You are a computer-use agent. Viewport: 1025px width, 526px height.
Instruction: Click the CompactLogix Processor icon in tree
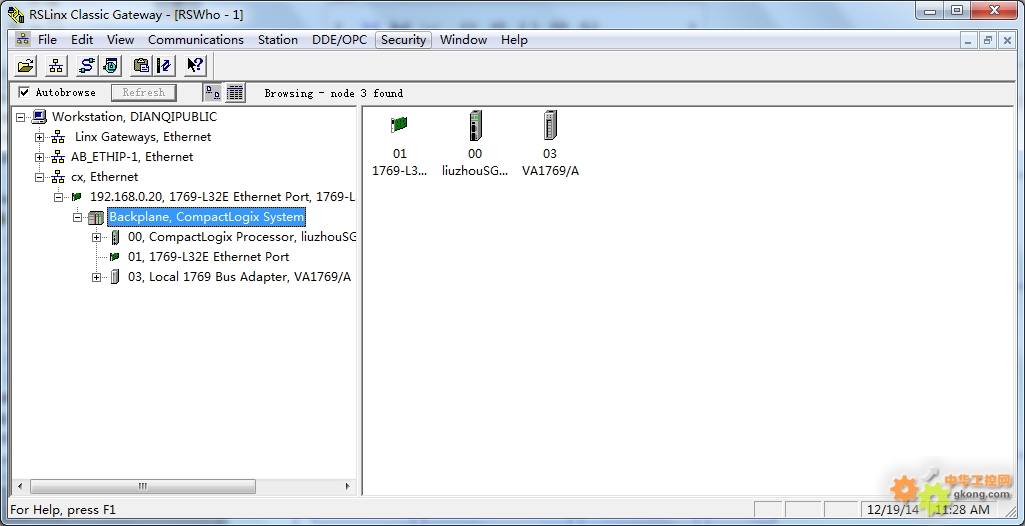115,237
